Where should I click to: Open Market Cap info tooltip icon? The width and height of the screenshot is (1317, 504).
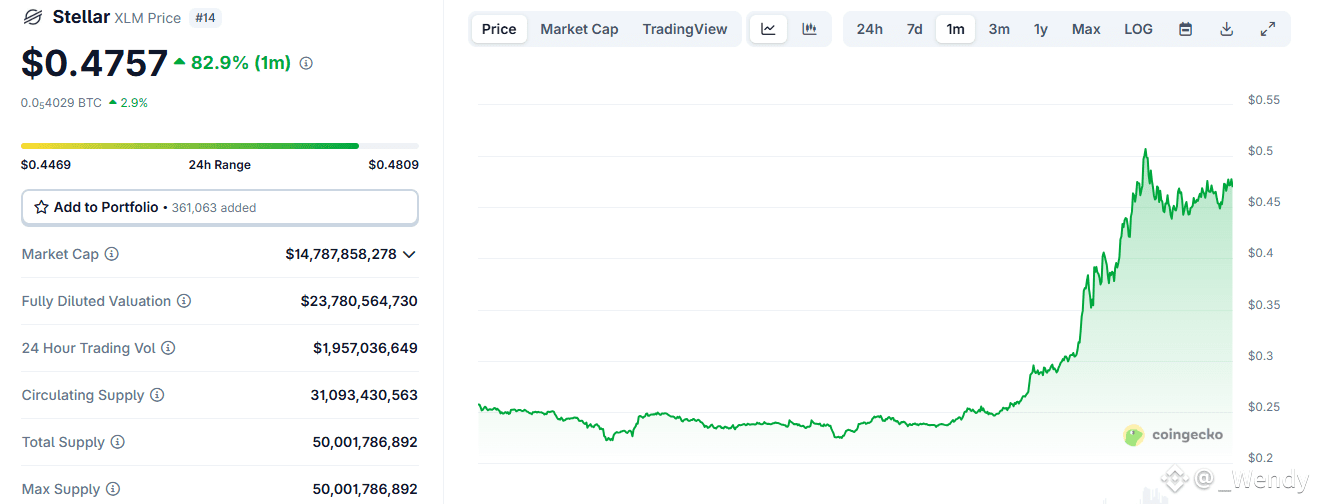pos(111,254)
